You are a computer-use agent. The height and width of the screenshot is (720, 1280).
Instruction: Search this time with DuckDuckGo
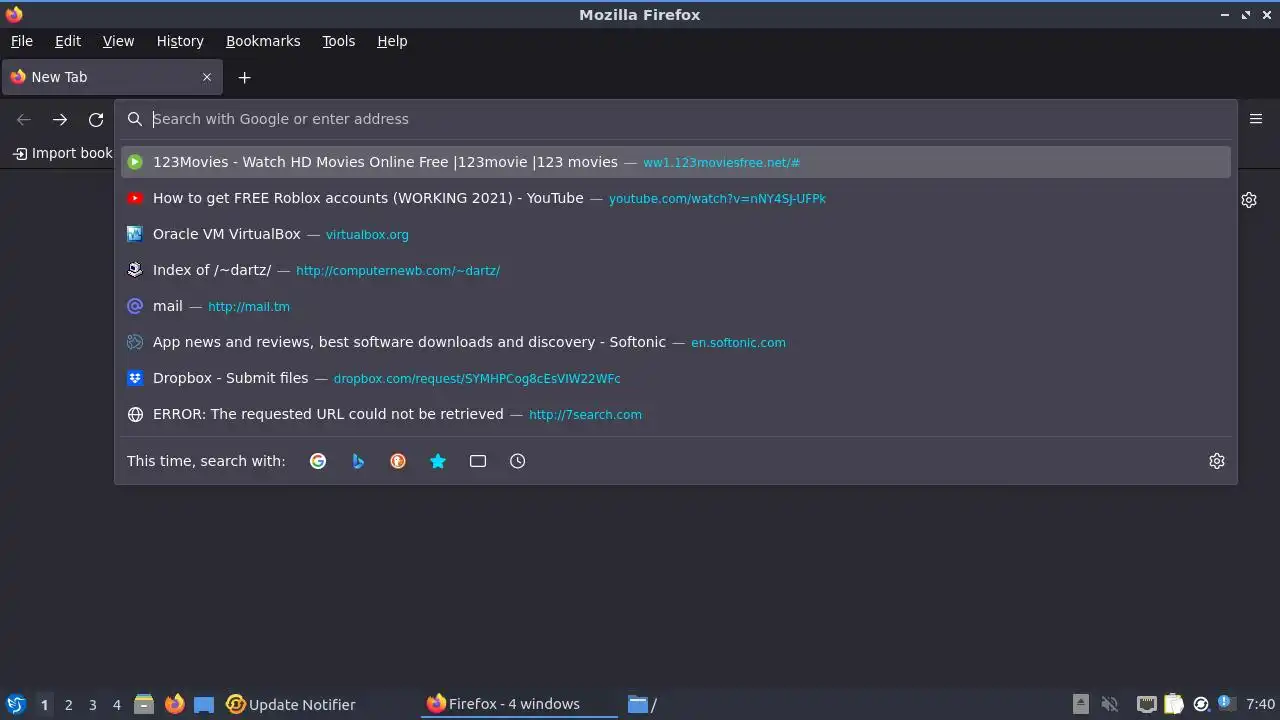[398, 461]
